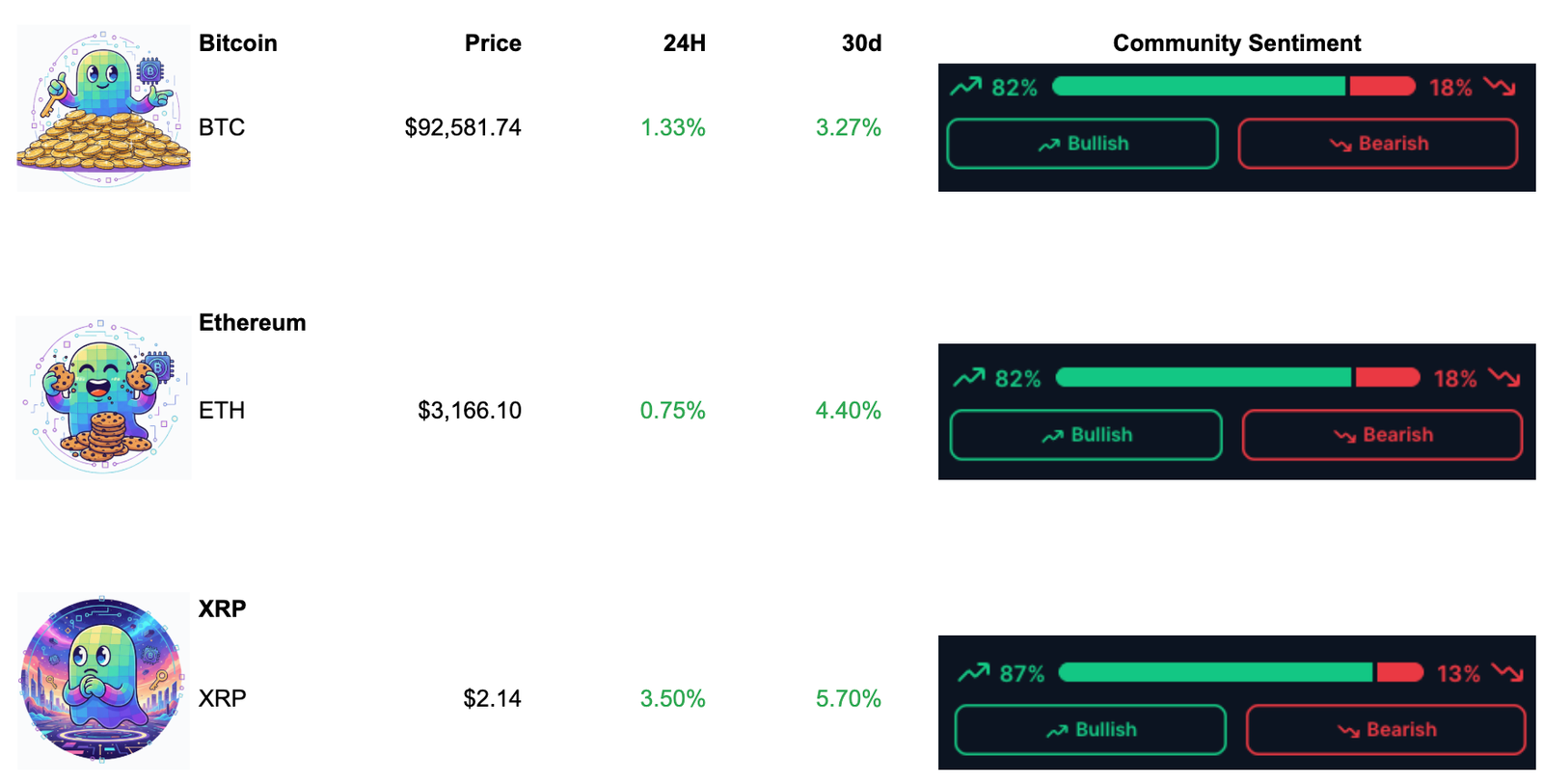Vote Bullish on Bitcoin

pyautogui.click(x=1082, y=144)
